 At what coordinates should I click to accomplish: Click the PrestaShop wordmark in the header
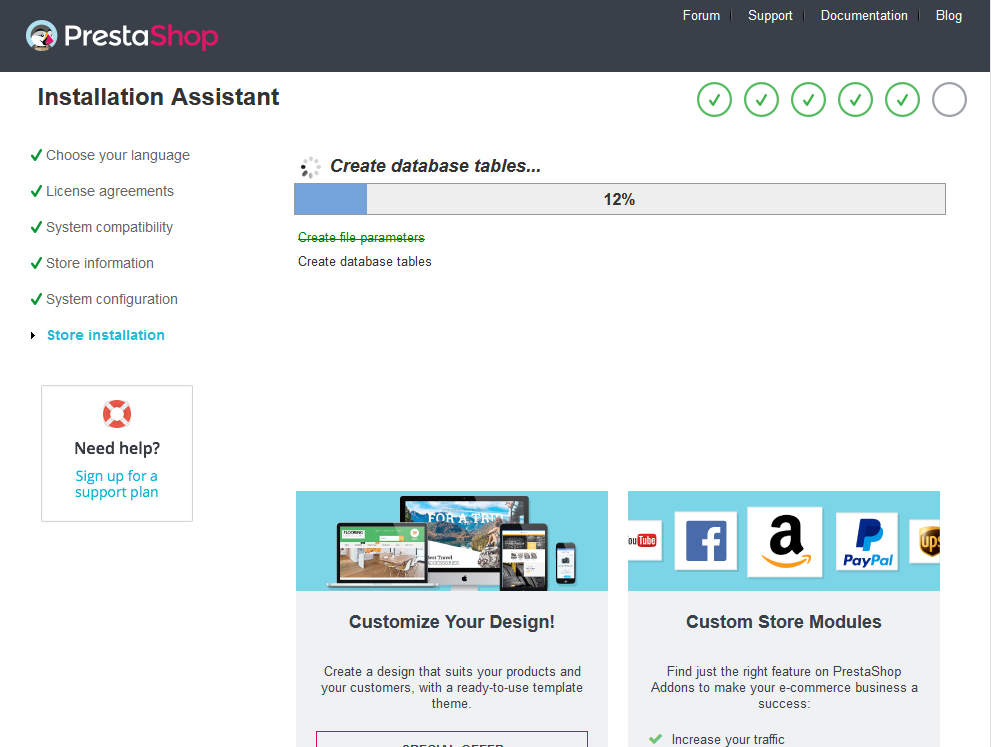[141, 36]
